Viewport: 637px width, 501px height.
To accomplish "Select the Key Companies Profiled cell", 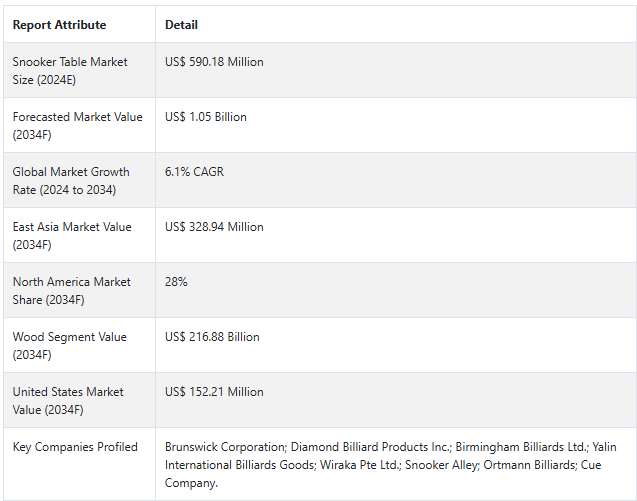I will point(75,447).
